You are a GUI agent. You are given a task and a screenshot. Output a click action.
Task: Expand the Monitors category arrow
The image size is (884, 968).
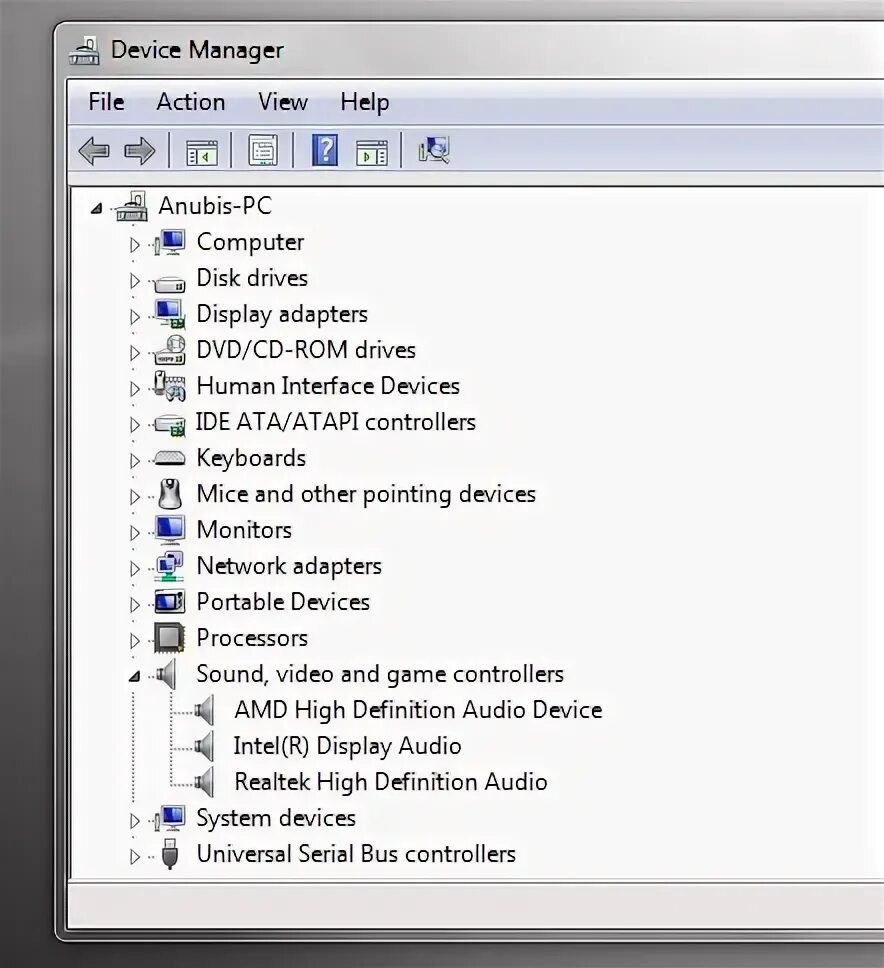pos(135,533)
